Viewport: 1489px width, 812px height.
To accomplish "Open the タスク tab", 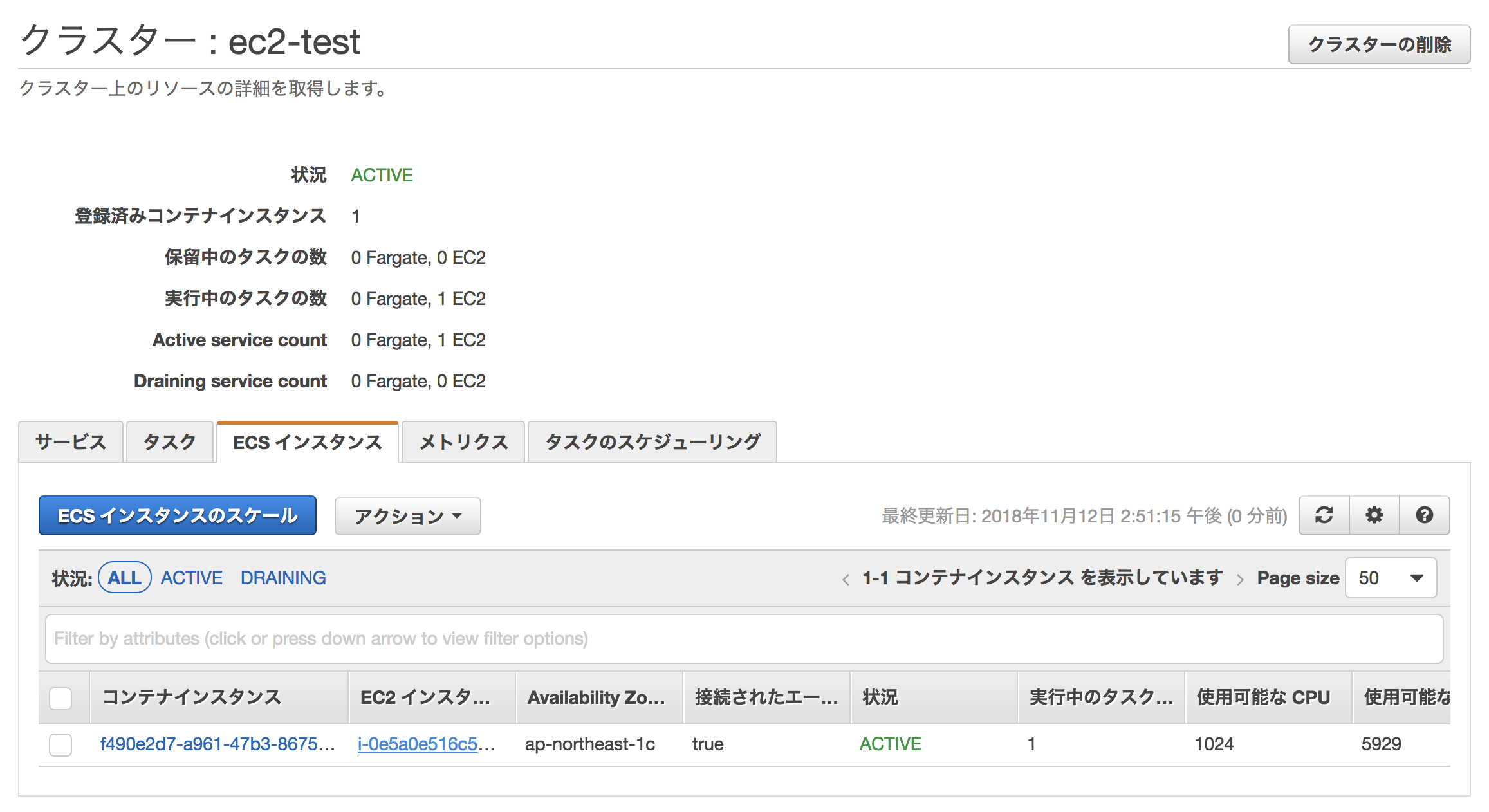I will coord(169,442).
